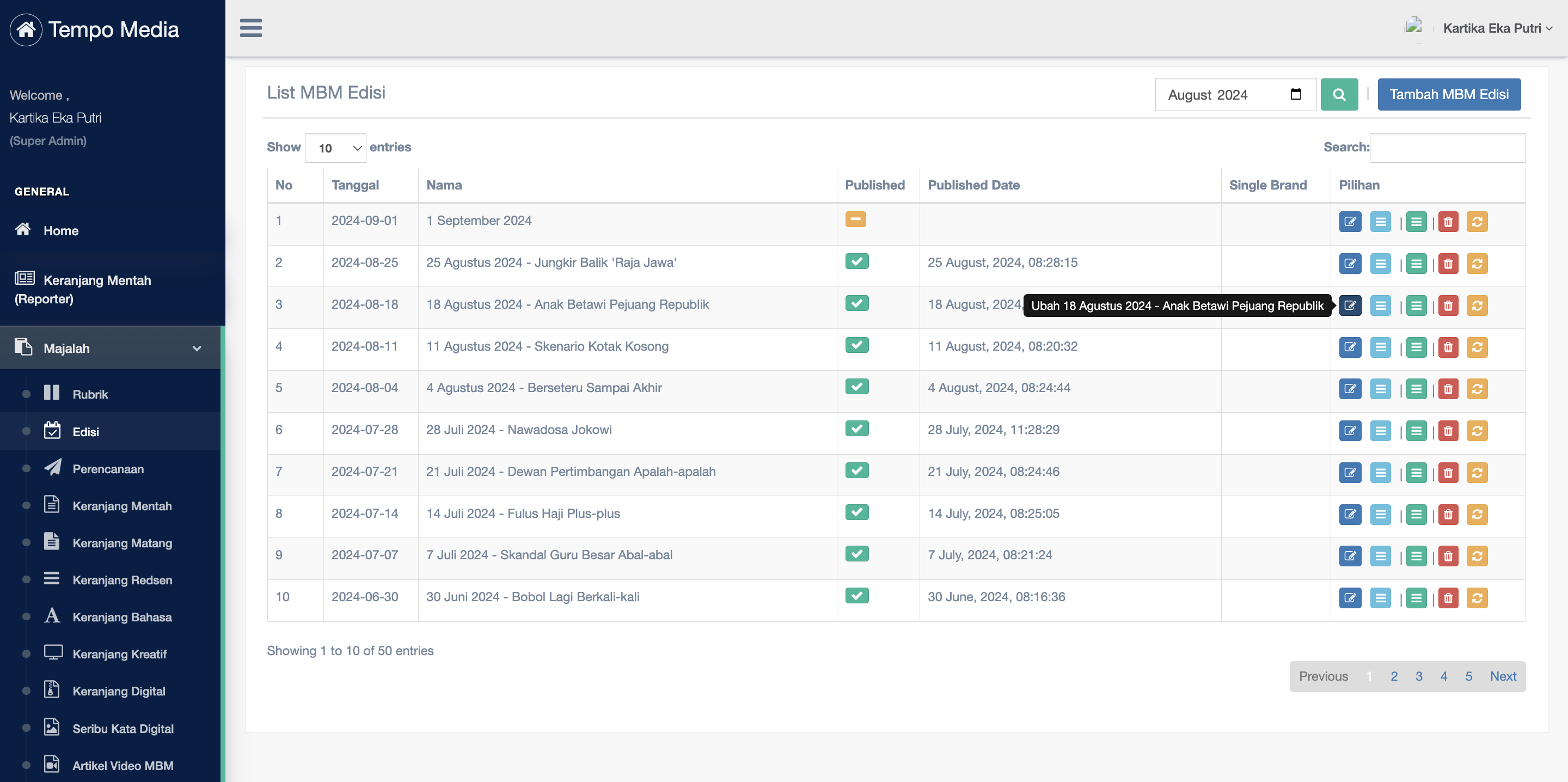Click the Previous pagination link
The width and height of the screenshot is (1568, 782).
point(1324,676)
